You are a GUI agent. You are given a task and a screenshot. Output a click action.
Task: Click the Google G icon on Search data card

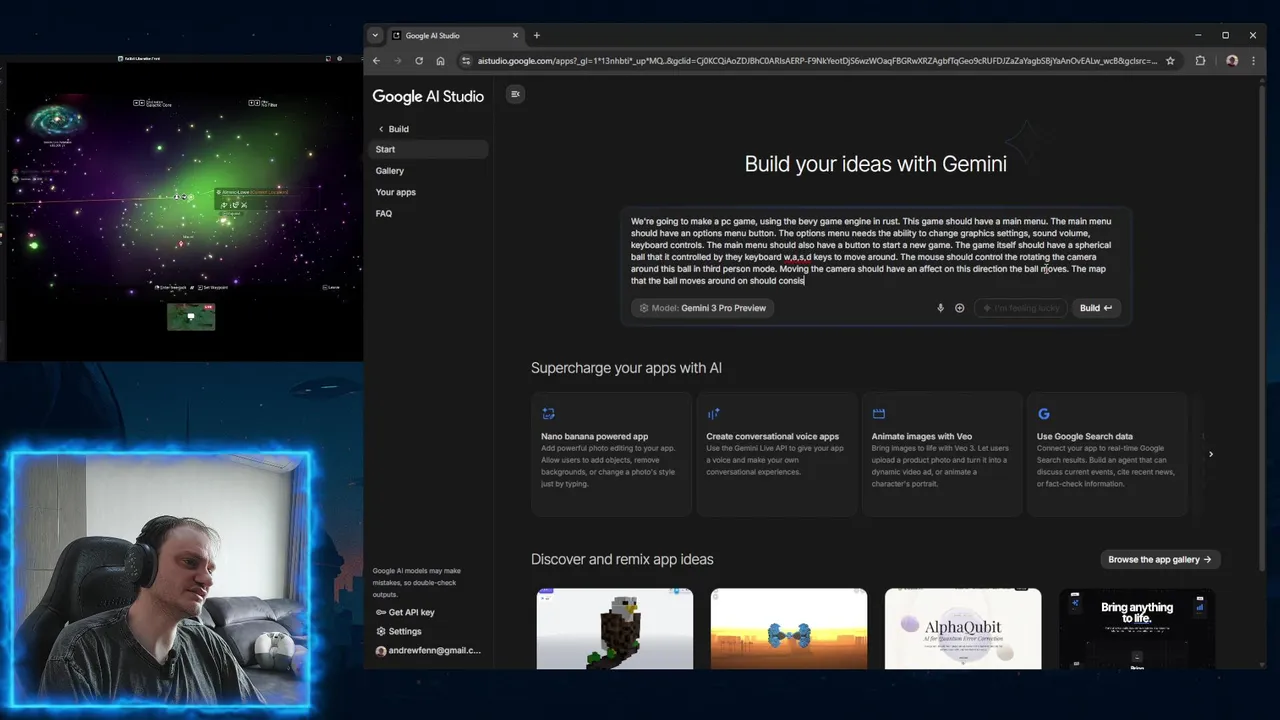click(1043, 413)
